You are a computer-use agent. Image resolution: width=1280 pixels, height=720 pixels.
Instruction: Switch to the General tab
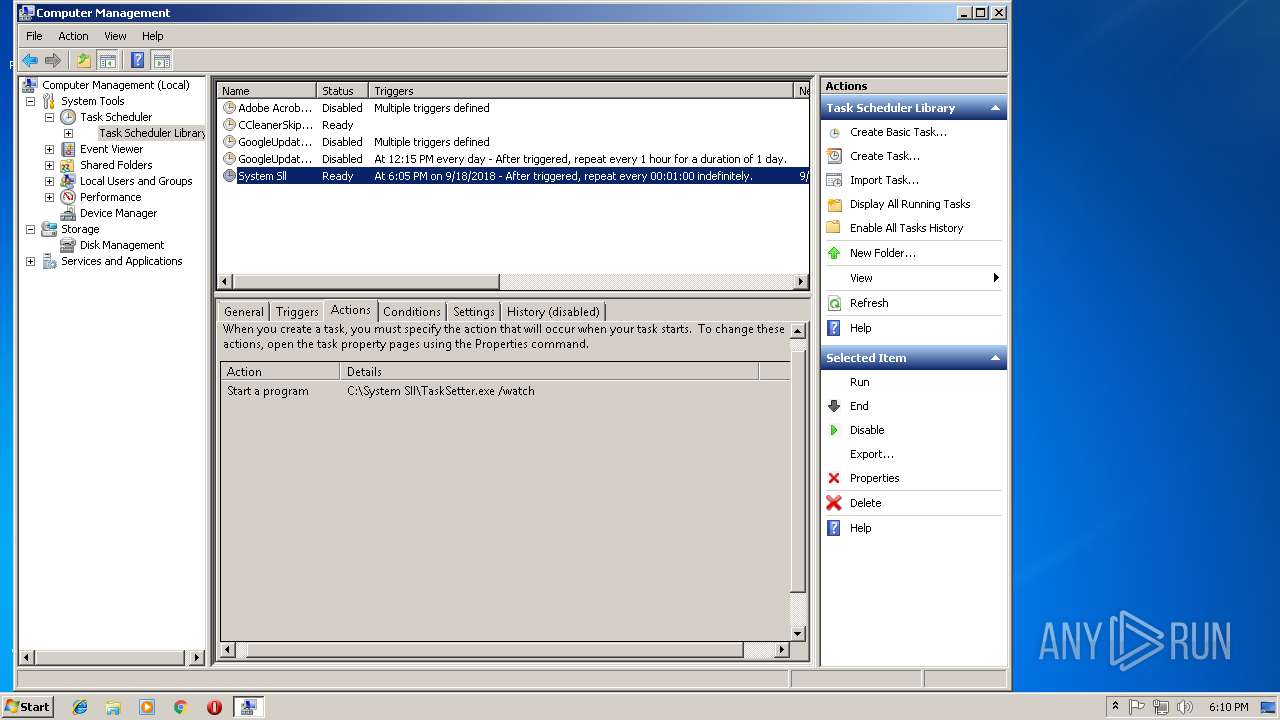[x=244, y=312]
